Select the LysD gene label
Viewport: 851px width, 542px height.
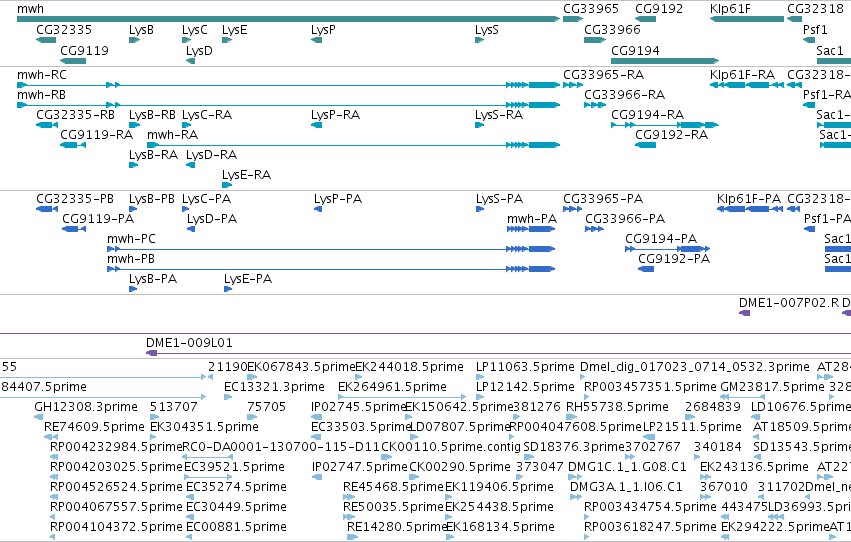coord(199,50)
